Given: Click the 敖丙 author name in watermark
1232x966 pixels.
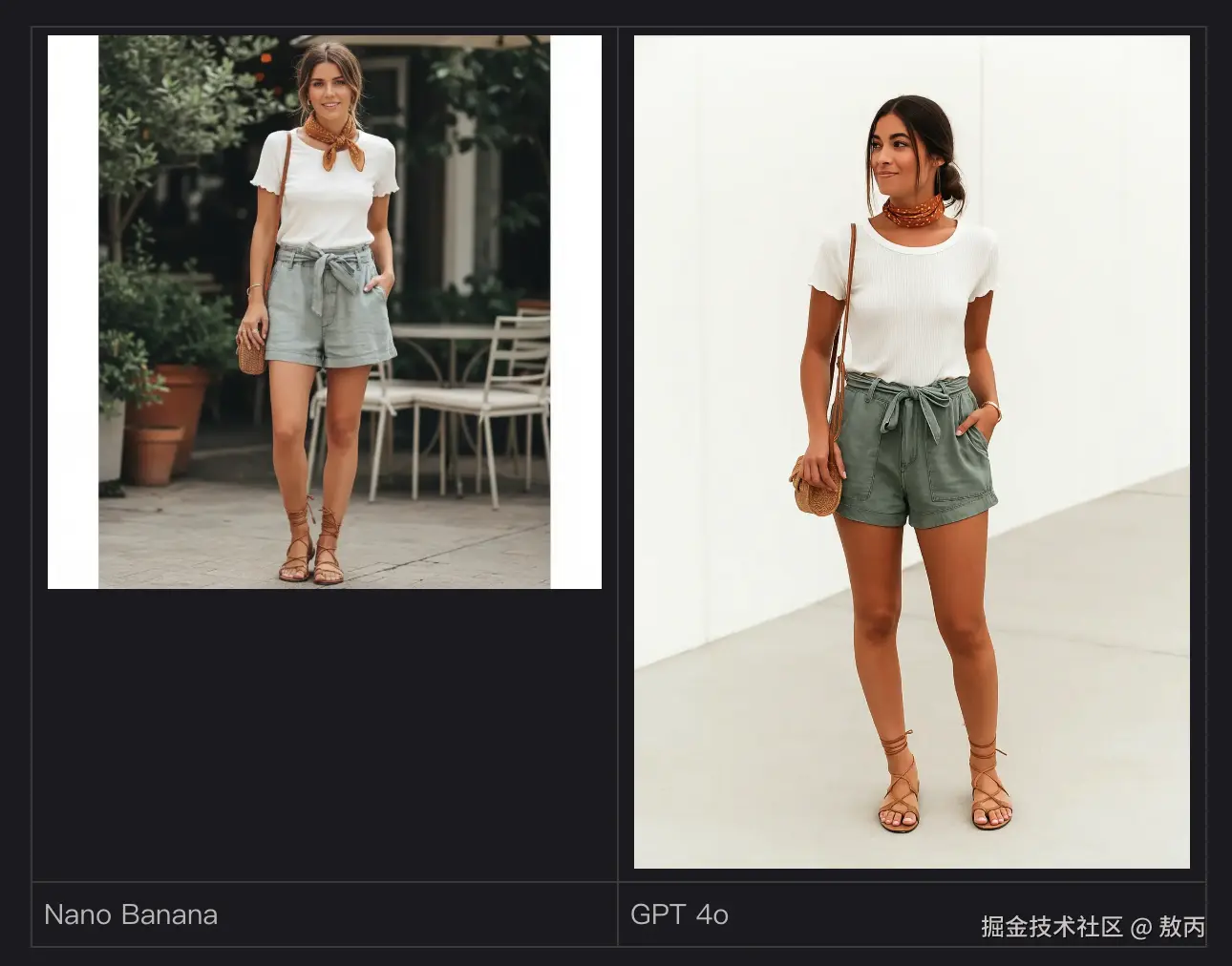Looking at the screenshot, I should tap(1182, 927).
